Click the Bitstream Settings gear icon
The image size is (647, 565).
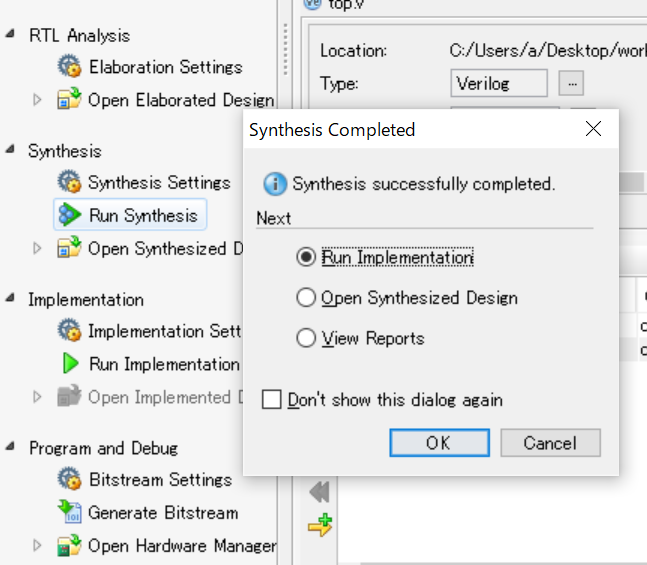click(x=69, y=479)
